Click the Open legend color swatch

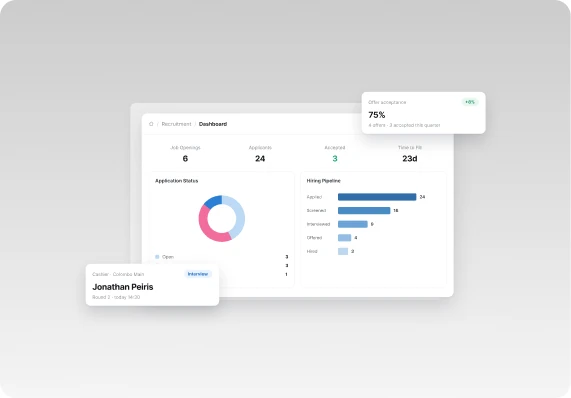[157, 257]
